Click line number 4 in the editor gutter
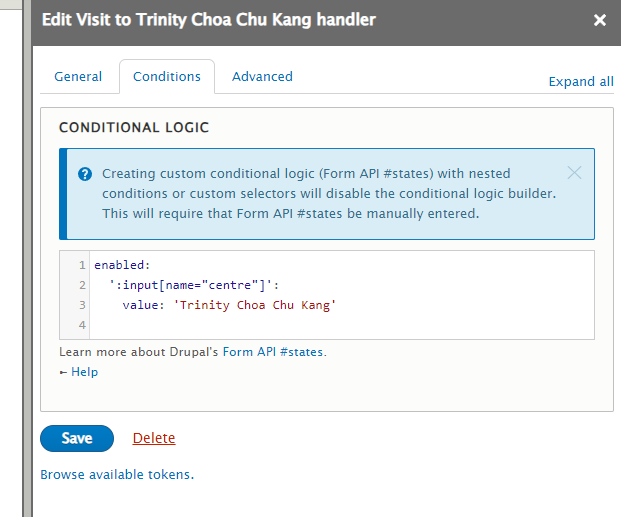 82,325
